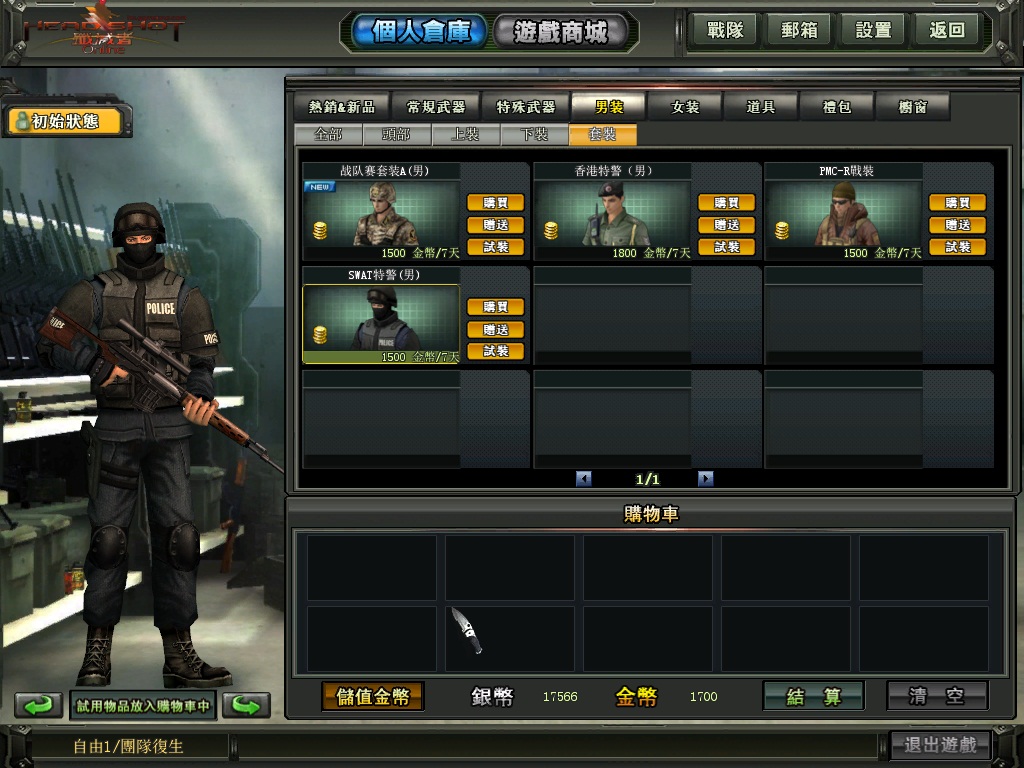The width and height of the screenshot is (1024, 768).
Task: Filter by 下裝 bottom subcategory
Action: (x=534, y=135)
